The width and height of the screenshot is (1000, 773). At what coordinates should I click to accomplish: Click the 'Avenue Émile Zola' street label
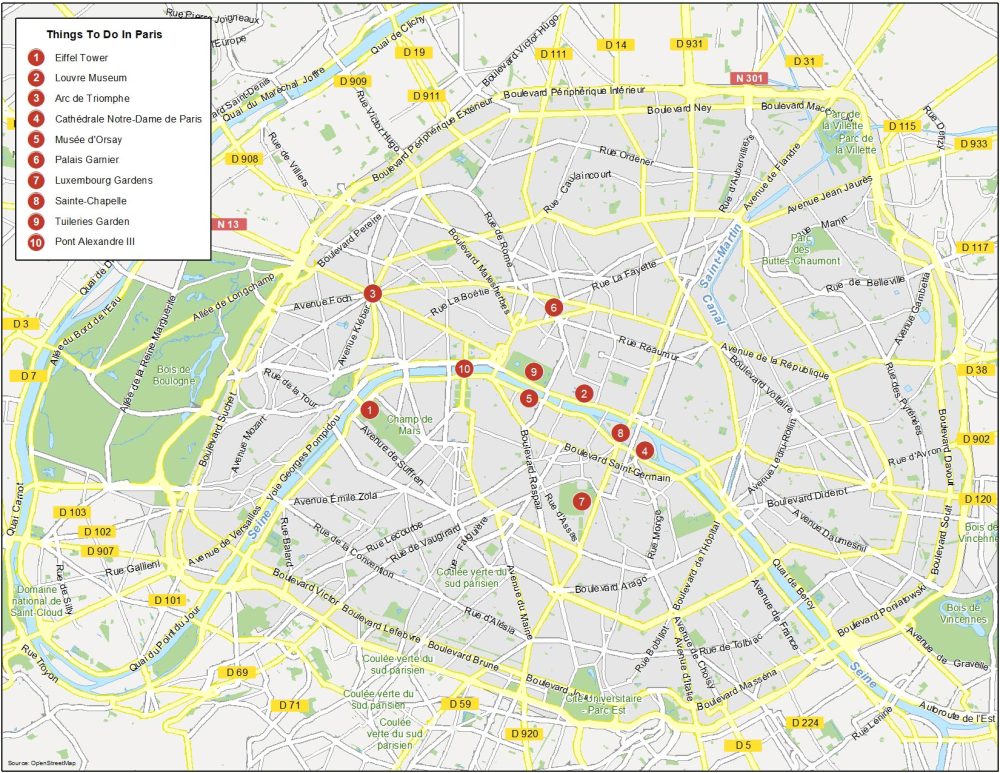coord(335,498)
